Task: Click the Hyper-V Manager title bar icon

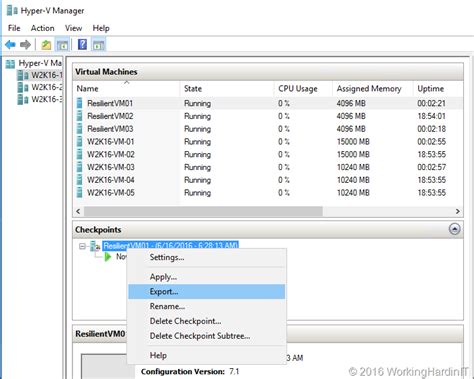Action: [x=12, y=10]
